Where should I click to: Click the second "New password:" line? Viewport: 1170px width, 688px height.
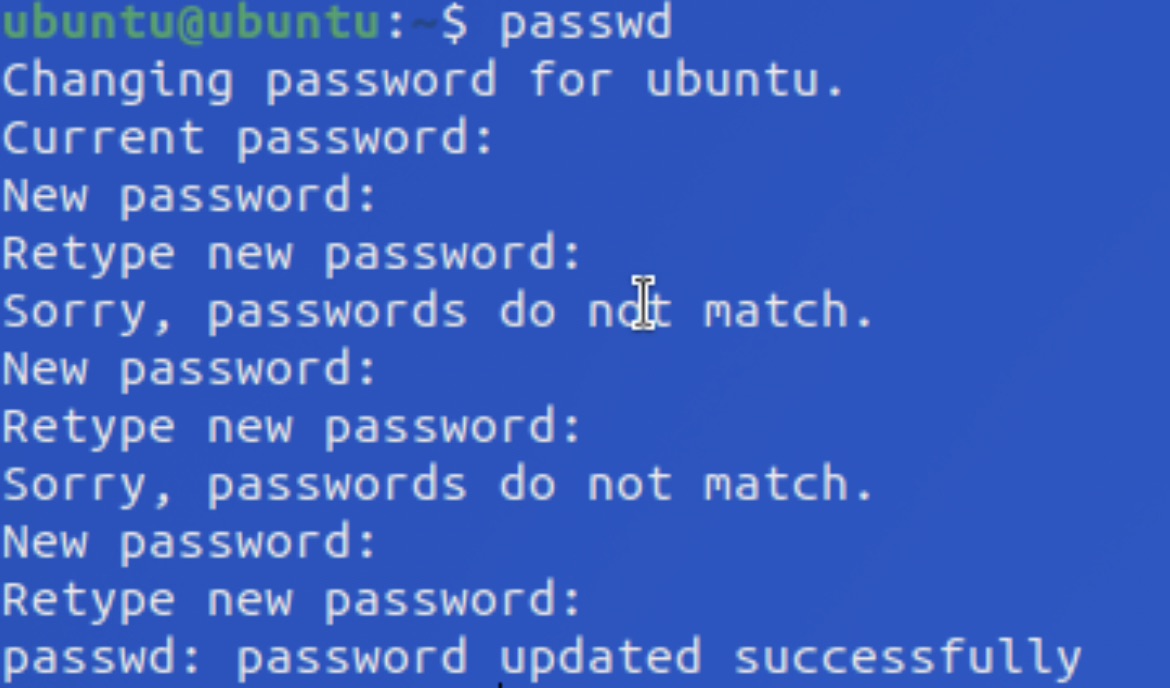[x=190, y=370]
